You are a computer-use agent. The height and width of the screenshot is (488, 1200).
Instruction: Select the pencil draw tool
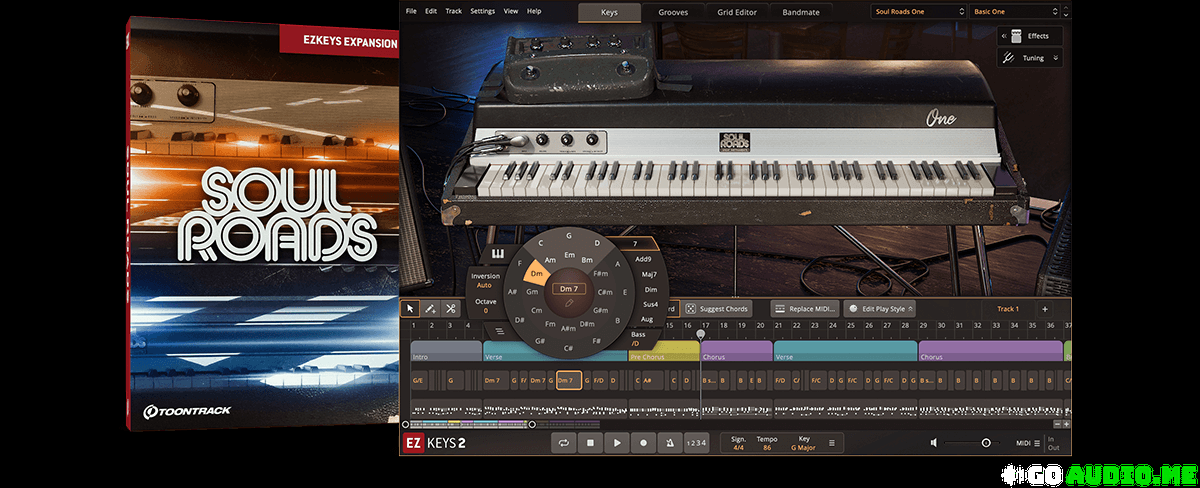430,309
